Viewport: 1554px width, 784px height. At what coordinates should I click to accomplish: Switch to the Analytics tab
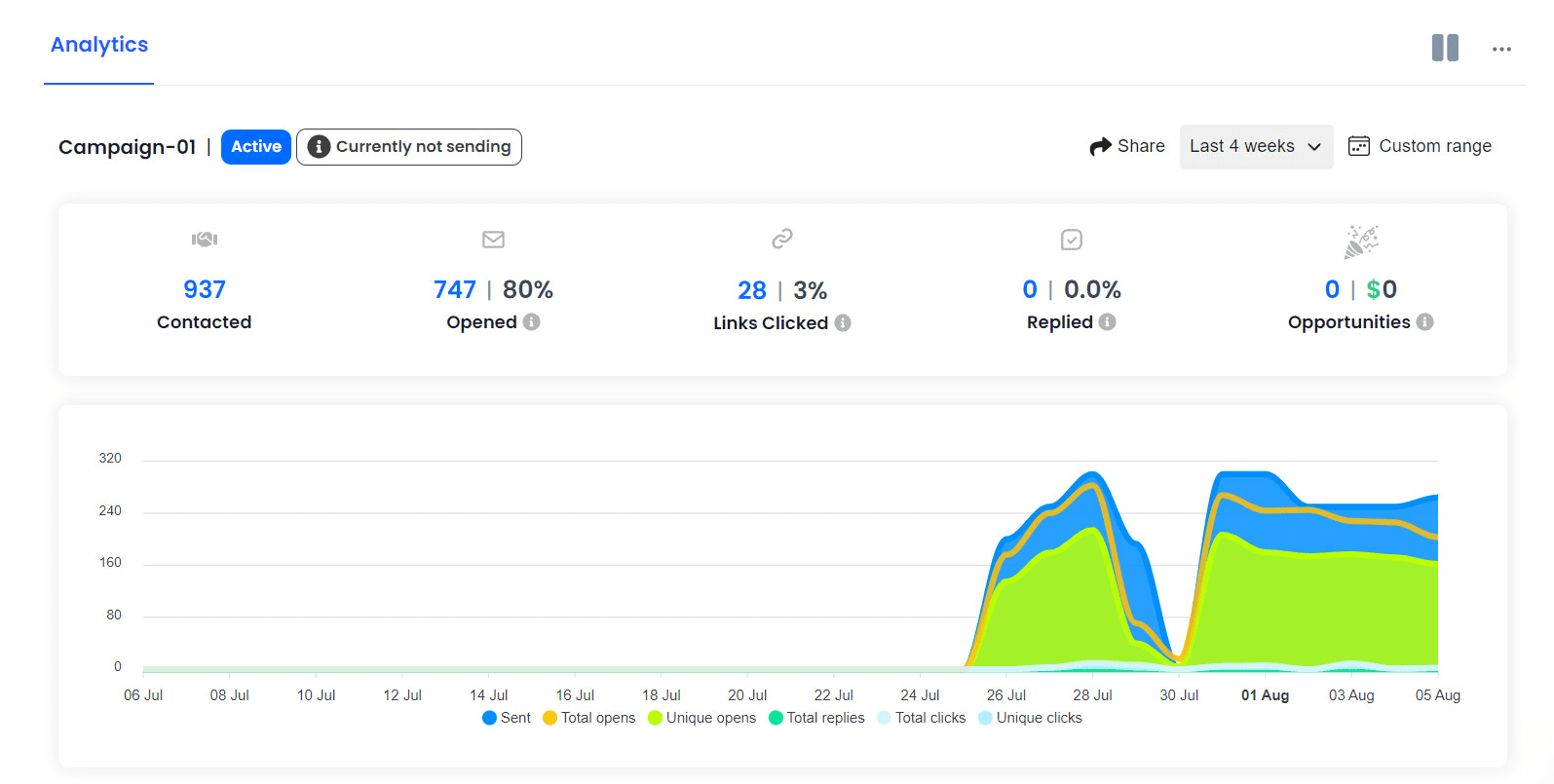click(99, 45)
